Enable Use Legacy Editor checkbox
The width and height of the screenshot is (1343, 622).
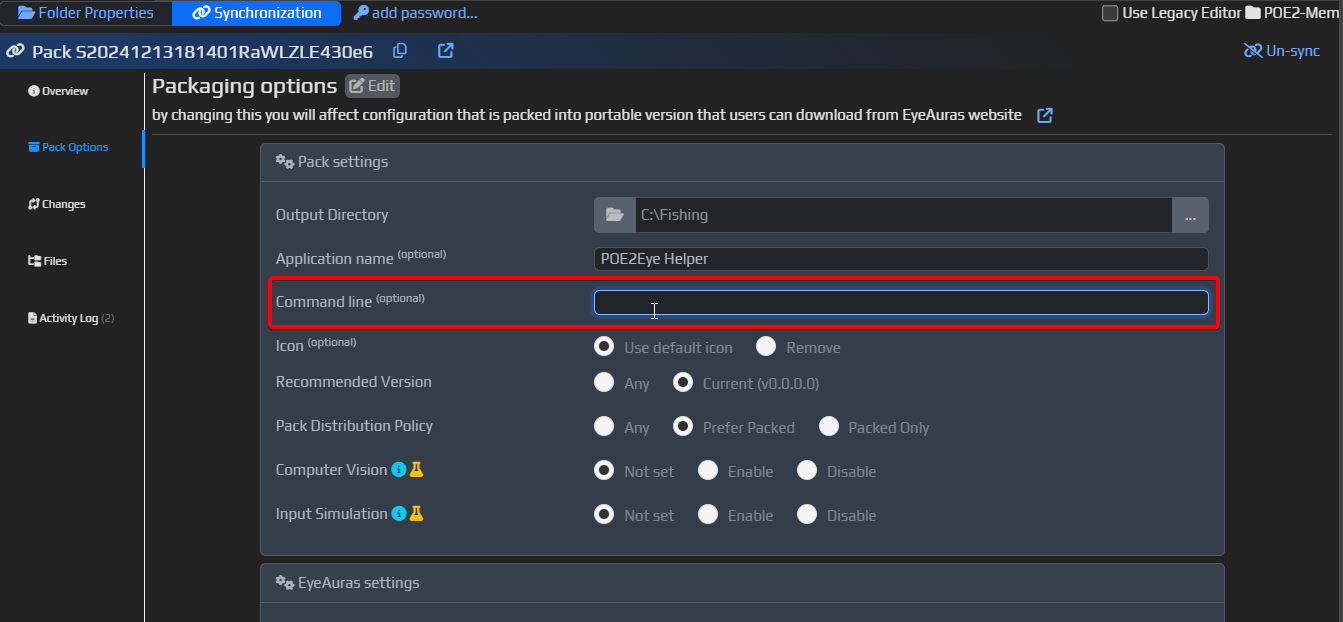[1110, 13]
